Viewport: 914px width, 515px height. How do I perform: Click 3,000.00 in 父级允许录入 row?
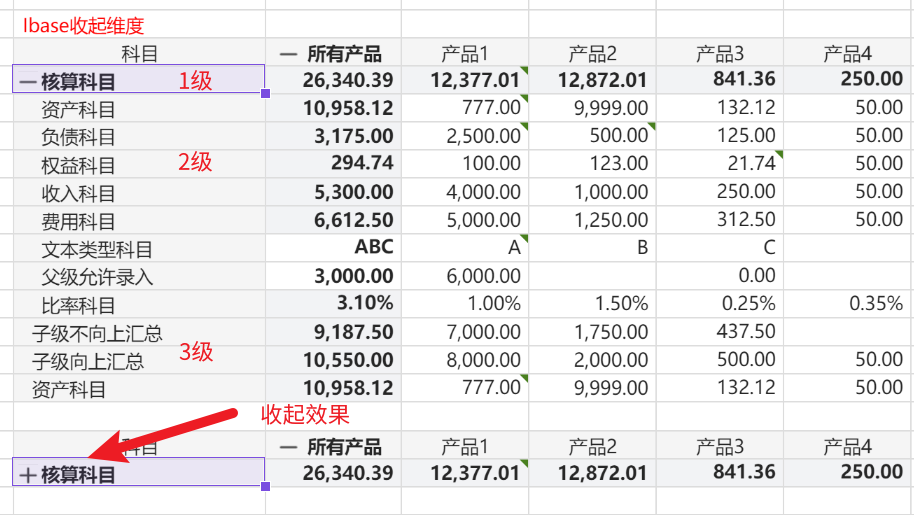(354, 276)
